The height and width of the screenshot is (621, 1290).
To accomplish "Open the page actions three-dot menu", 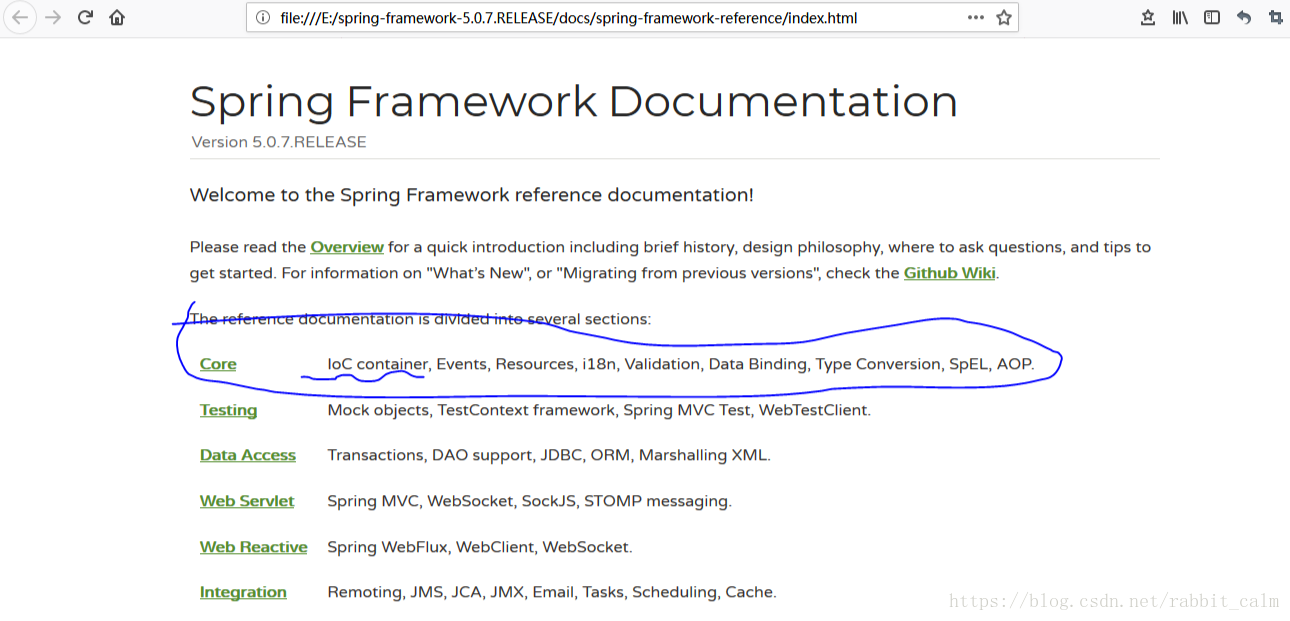I will pos(976,18).
